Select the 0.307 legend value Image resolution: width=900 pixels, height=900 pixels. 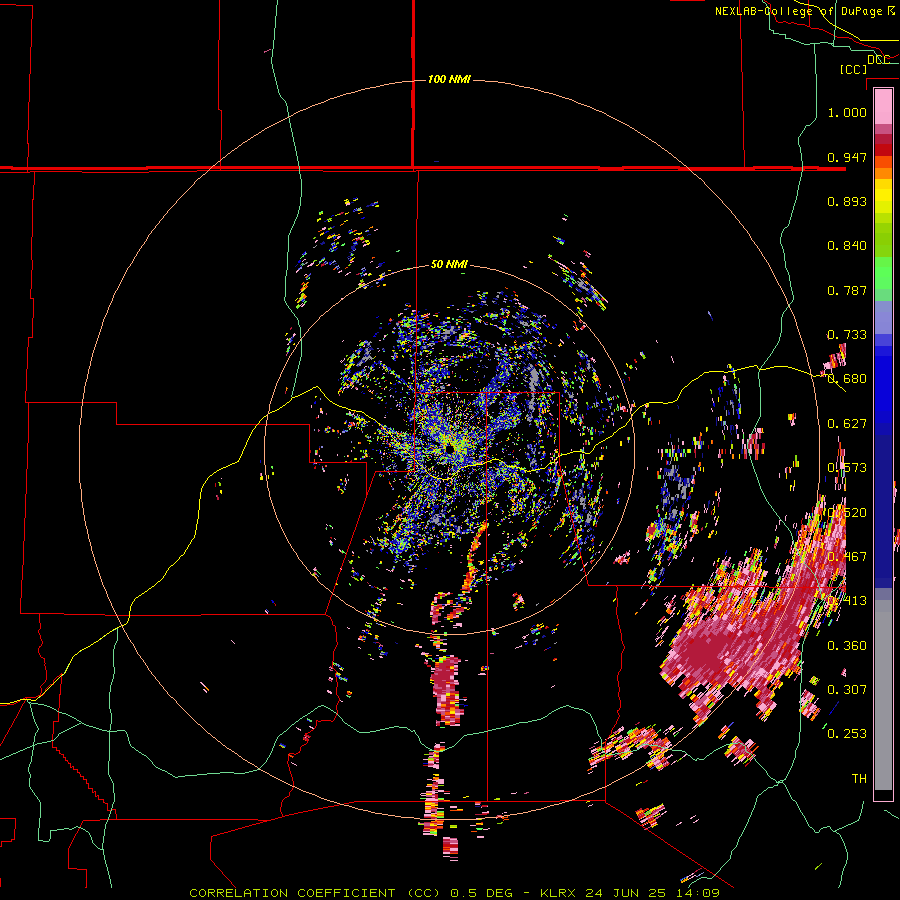click(x=847, y=690)
